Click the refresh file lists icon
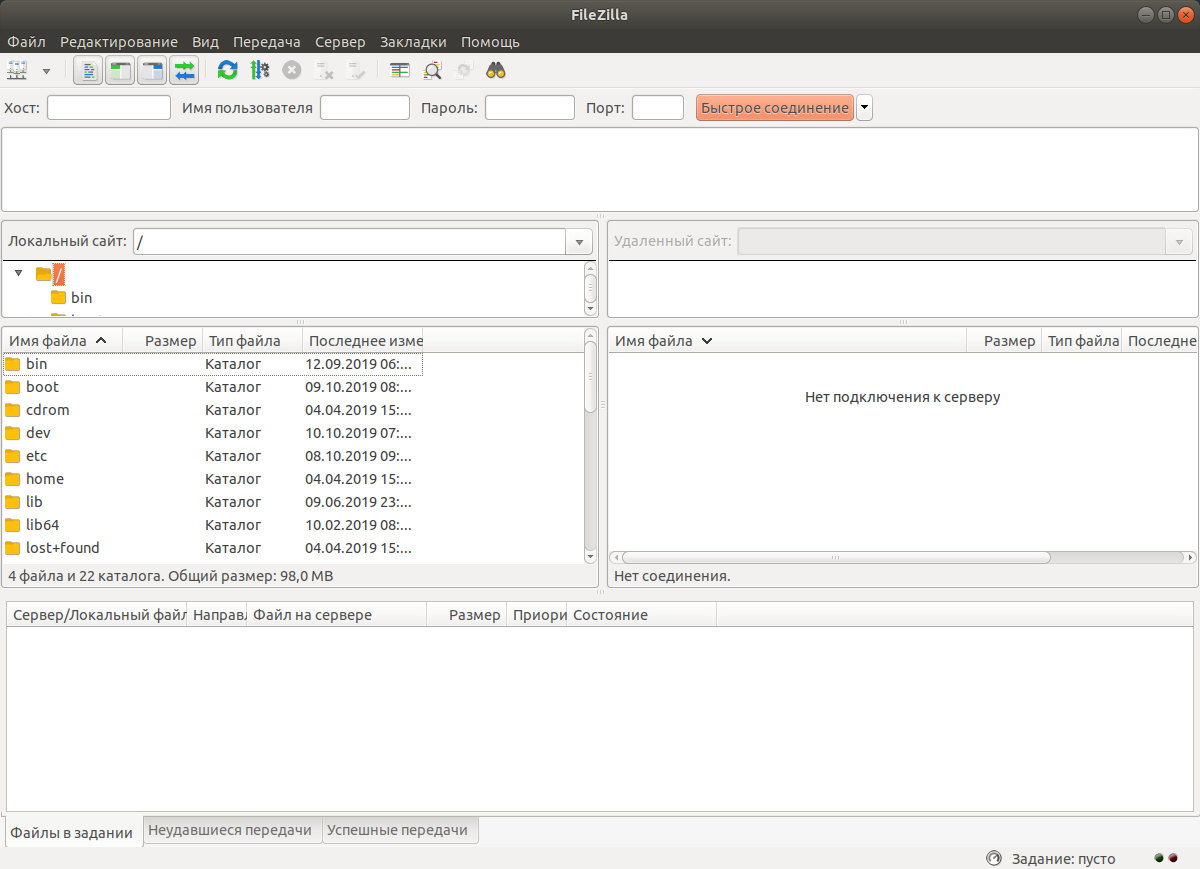 click(x=228, y=71)
